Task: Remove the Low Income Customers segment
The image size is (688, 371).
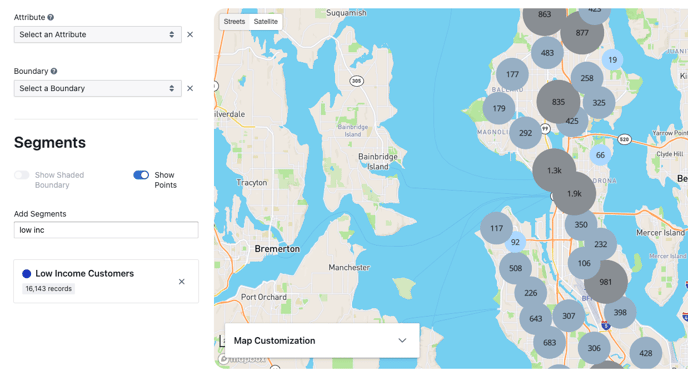Action: click(x=182, y=282)
